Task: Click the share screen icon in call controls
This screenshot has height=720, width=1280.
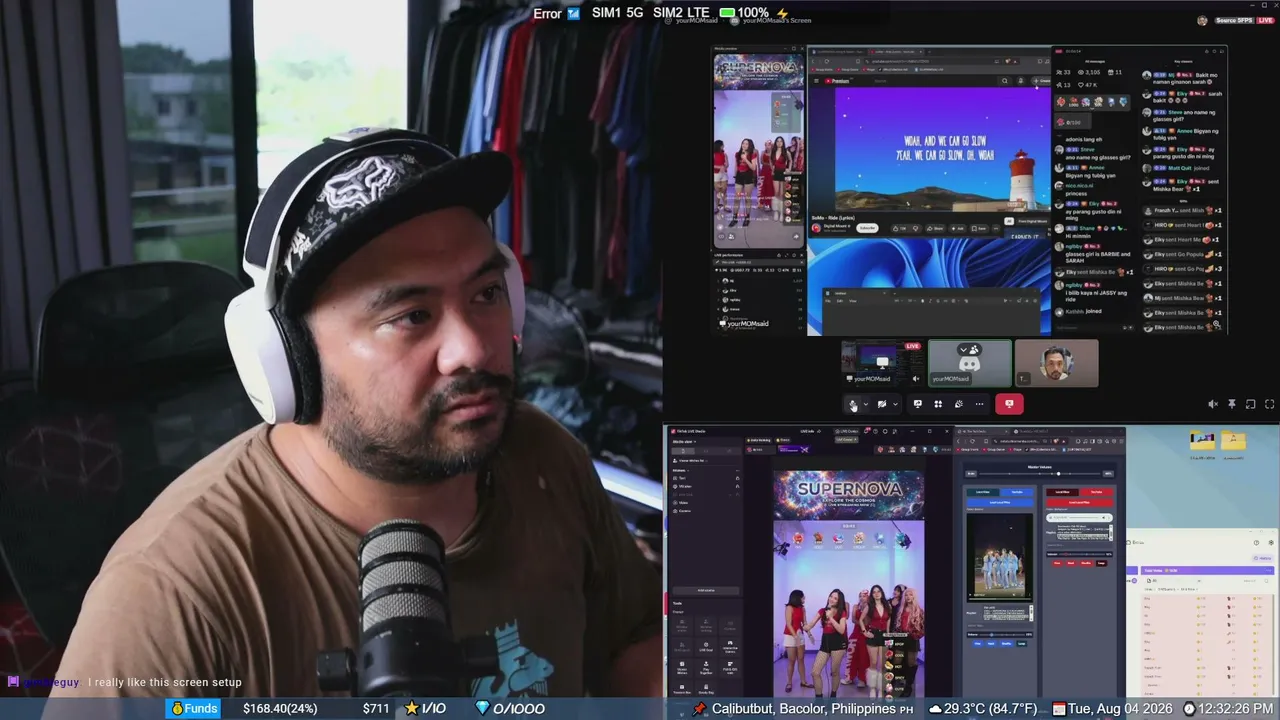Action: coord(917,404)
